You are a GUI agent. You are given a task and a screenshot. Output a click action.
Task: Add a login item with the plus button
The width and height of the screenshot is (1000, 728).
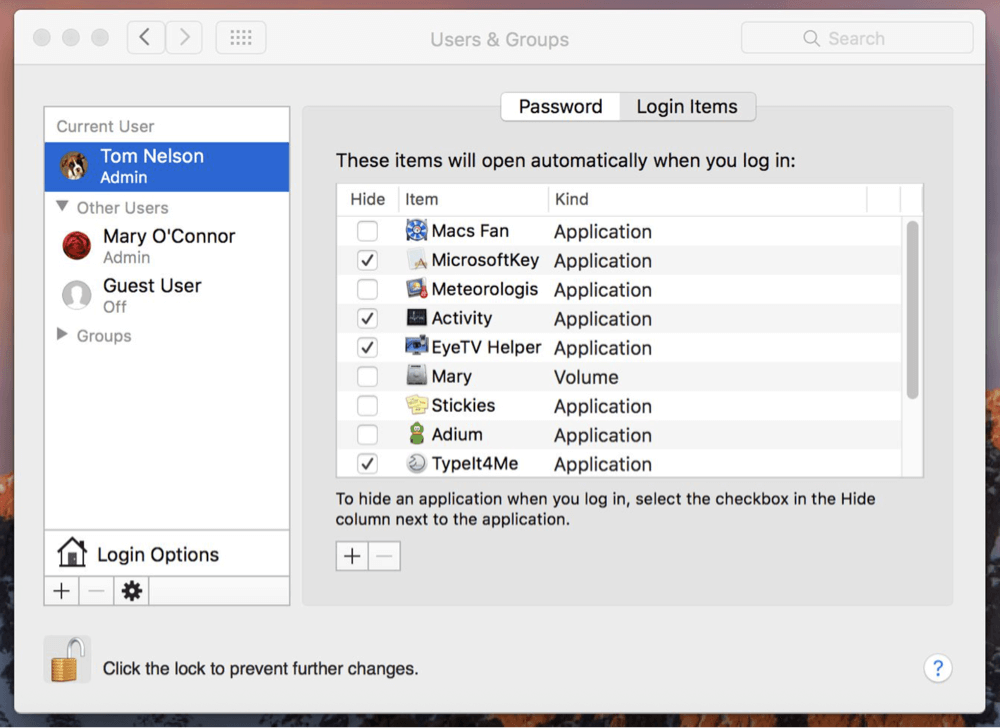[x=351, y=555]
